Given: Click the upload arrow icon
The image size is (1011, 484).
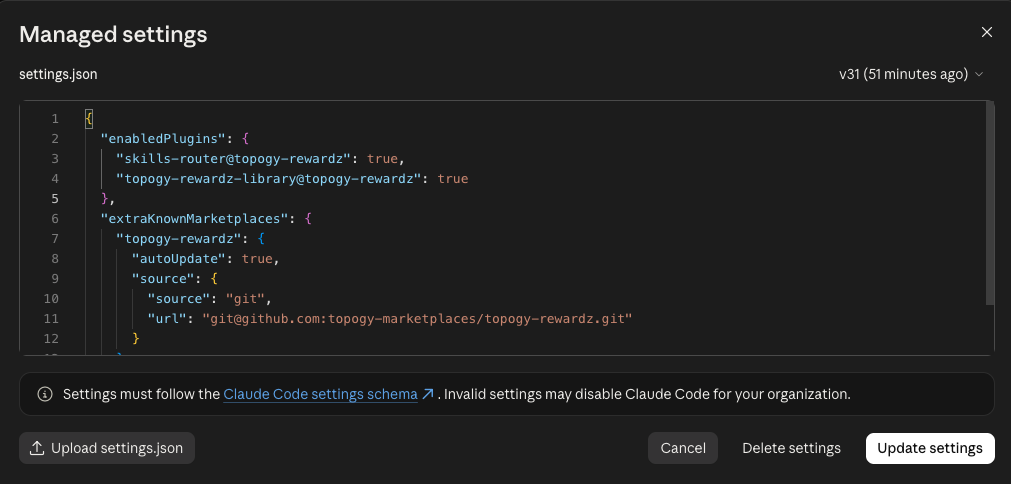Looking at the screenshot, I should click(x=37, y=448).
